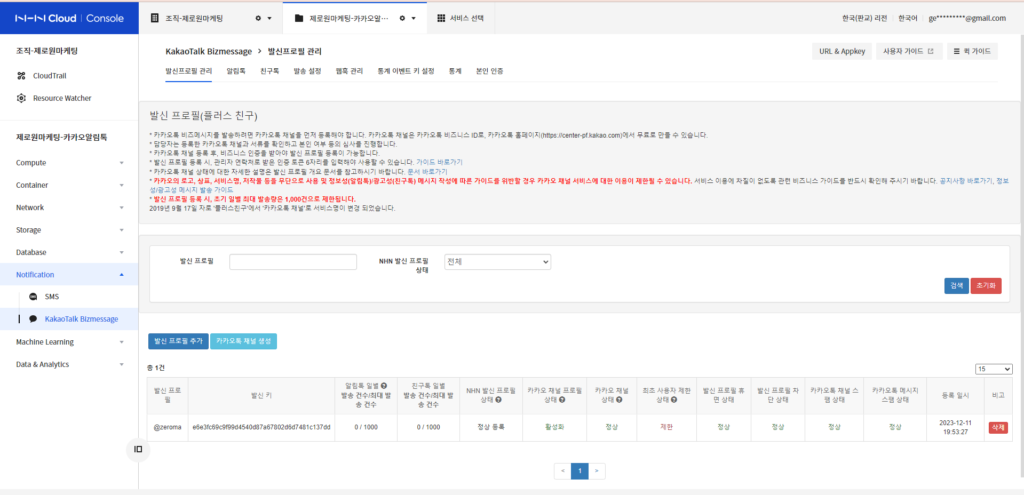This screenshot has height=495, width=1024.
Task: Switch to the 통계 이벤트 키 설정 tab
Action: point(406,71)
